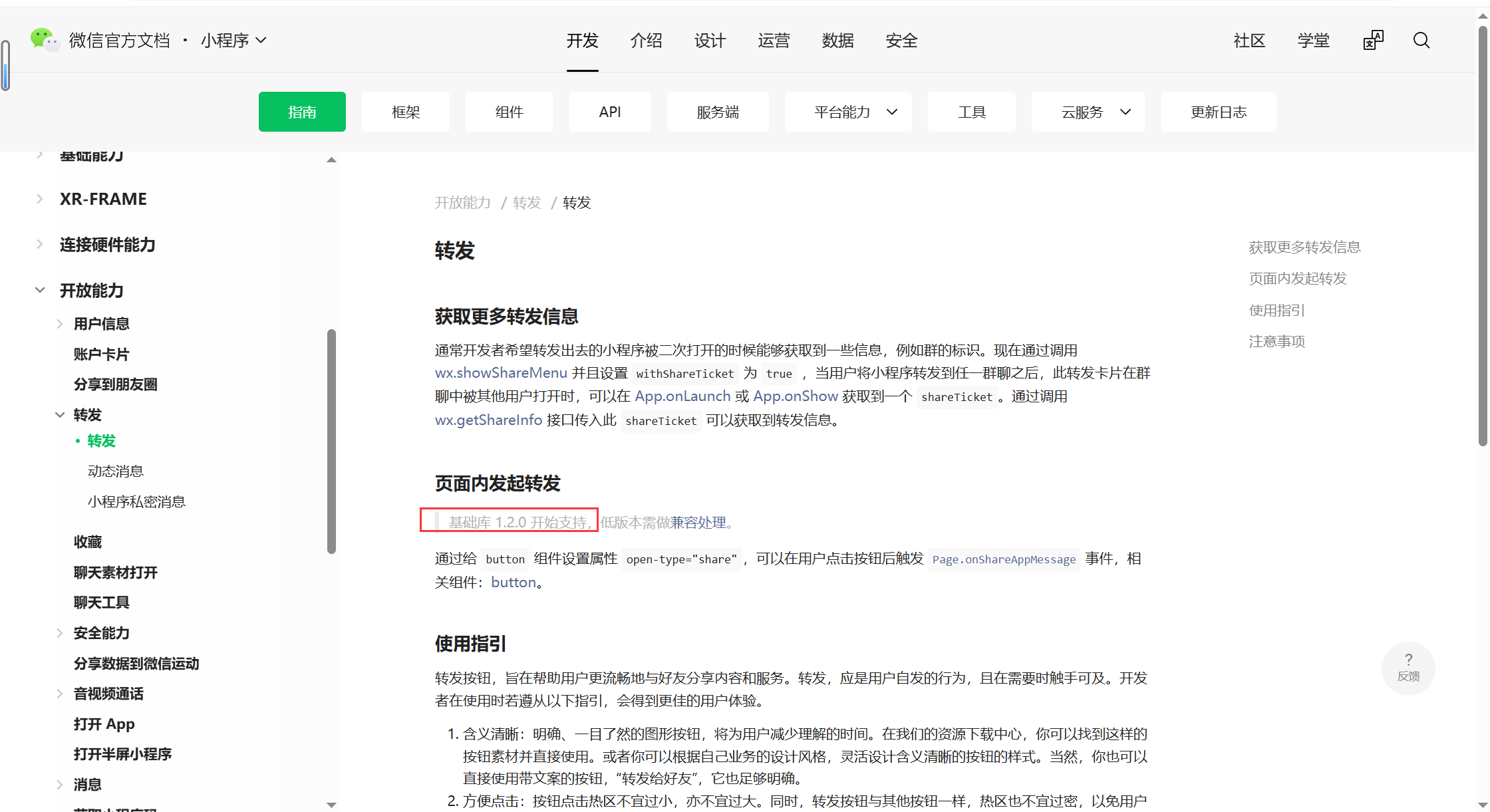The width and height of the screenshot is (1490, 812).
Task: Open the 小程序 product dropdown
Action: coord(233,41)
